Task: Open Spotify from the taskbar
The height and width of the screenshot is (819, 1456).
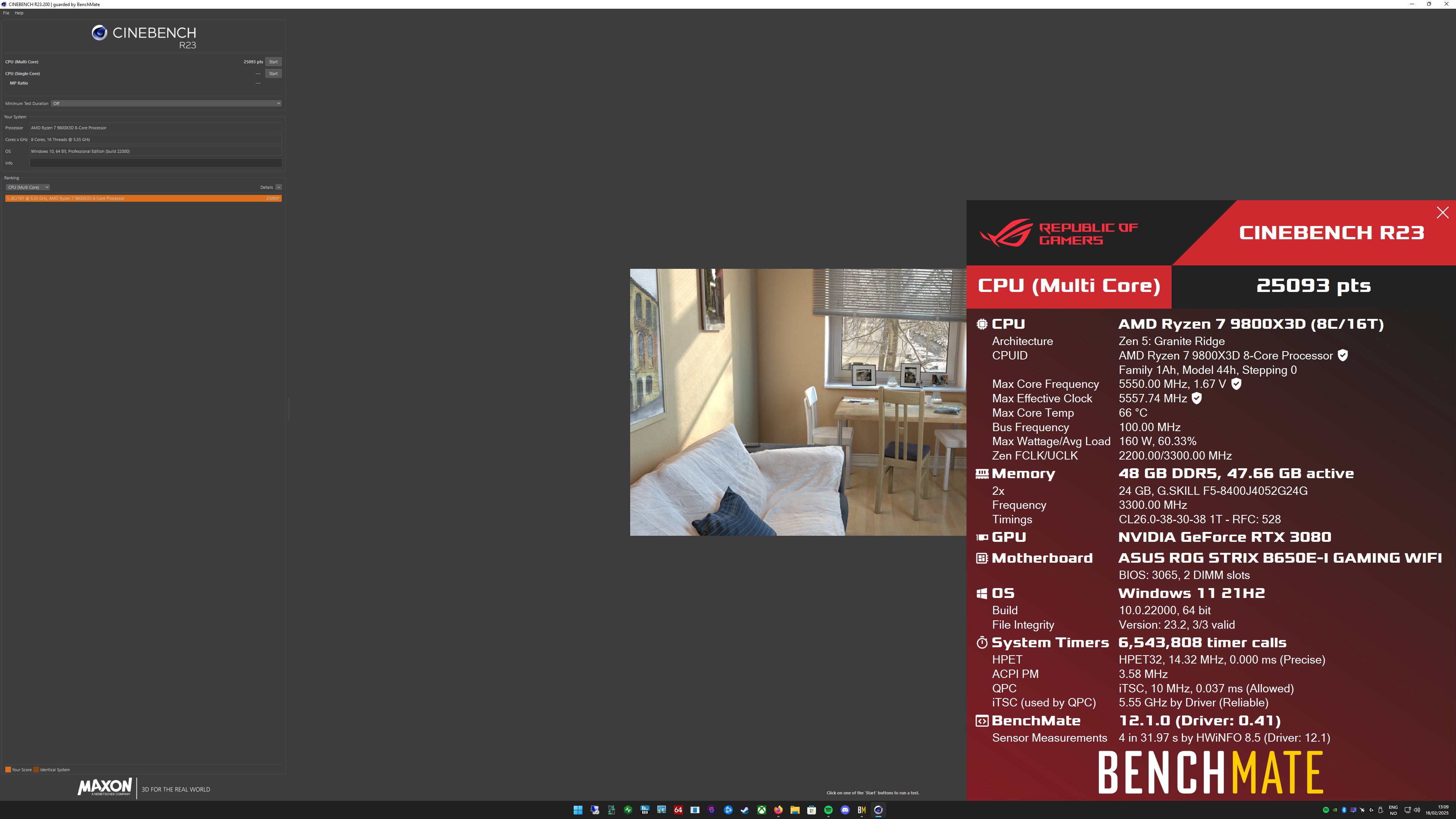Action: [828, 810]
